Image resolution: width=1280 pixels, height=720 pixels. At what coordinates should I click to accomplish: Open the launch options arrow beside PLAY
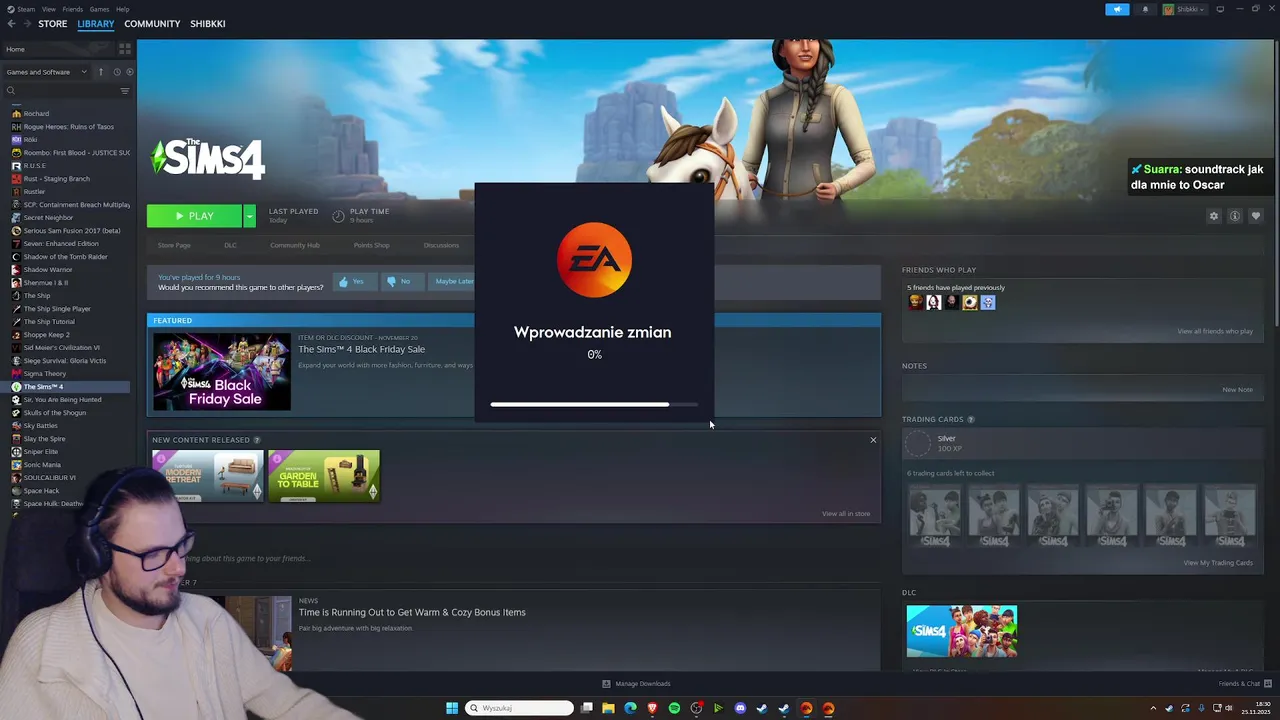tap(249, 216)
